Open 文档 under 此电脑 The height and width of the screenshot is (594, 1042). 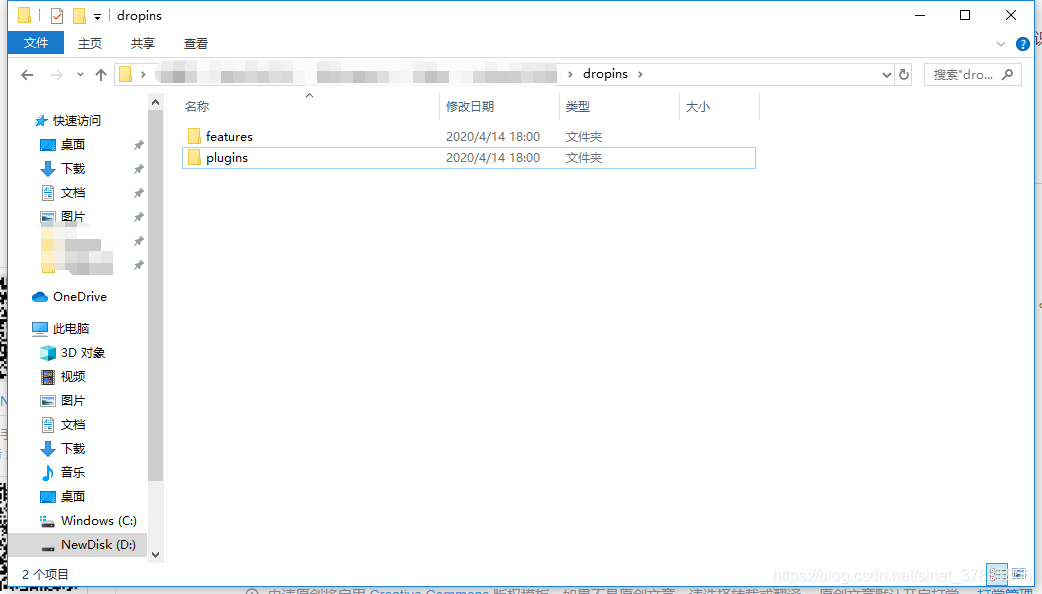coord(72,424)
